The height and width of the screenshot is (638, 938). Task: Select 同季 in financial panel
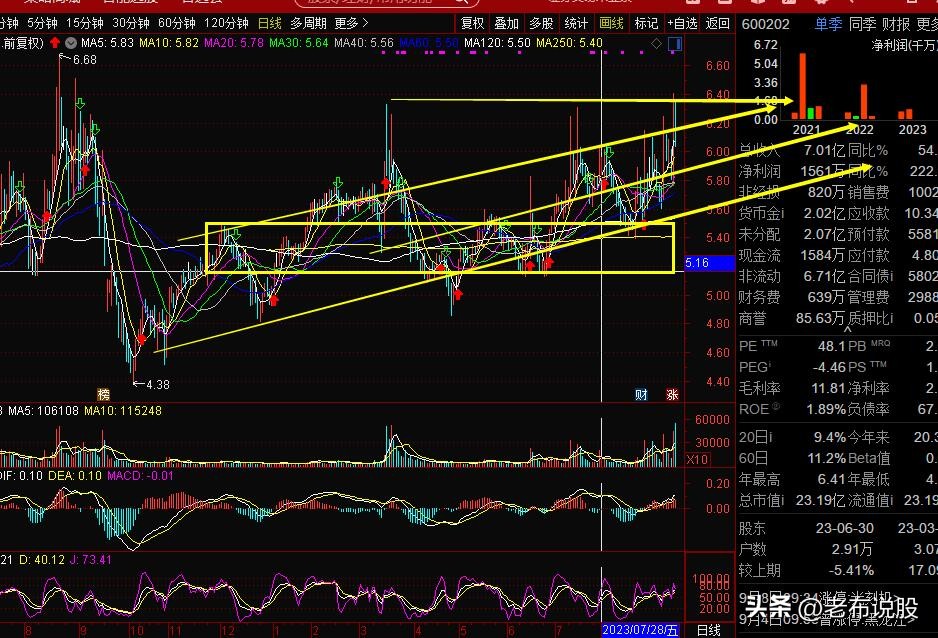tap(862, 25)
